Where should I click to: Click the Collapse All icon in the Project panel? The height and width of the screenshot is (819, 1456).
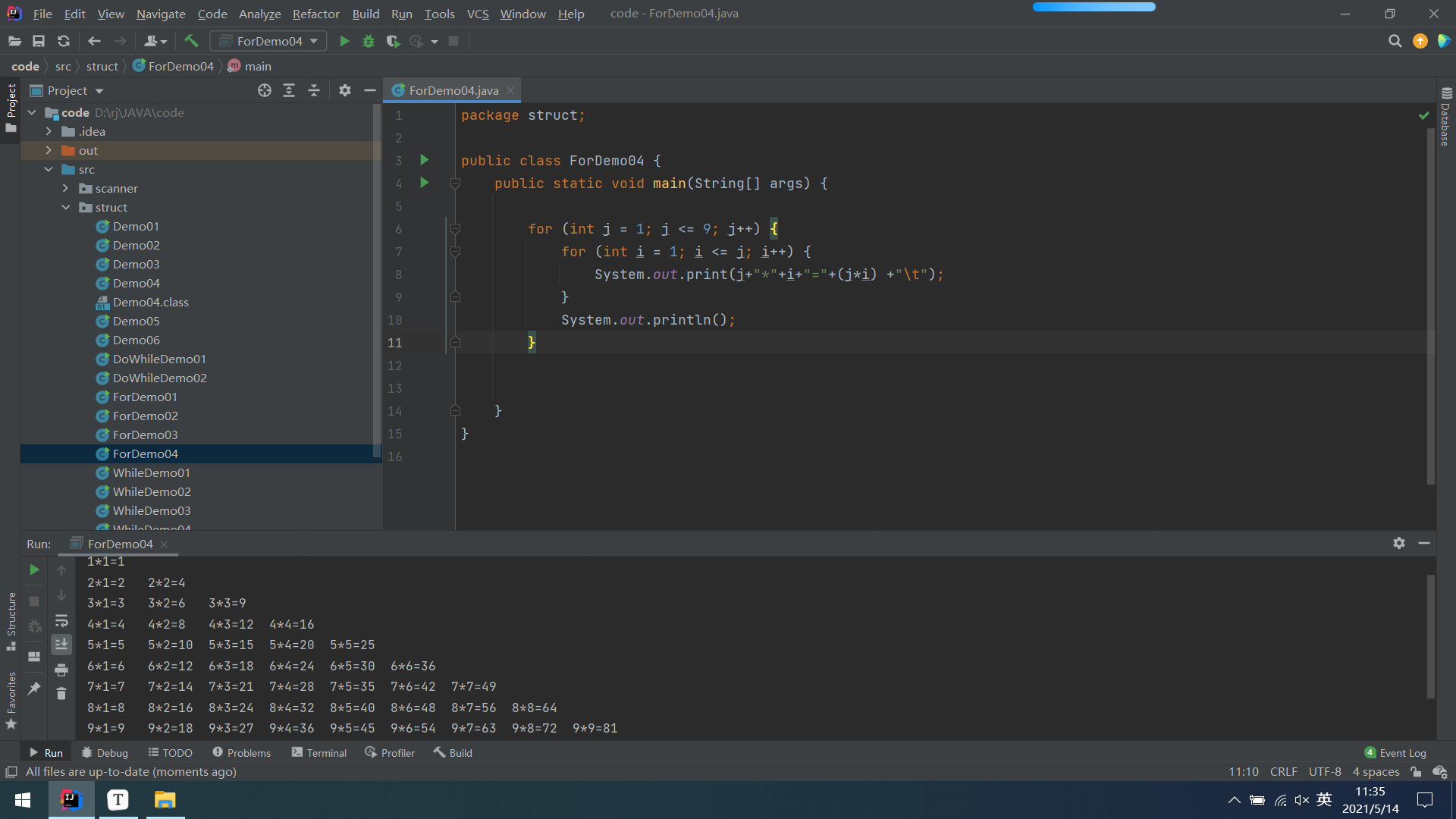coord(314,90)
